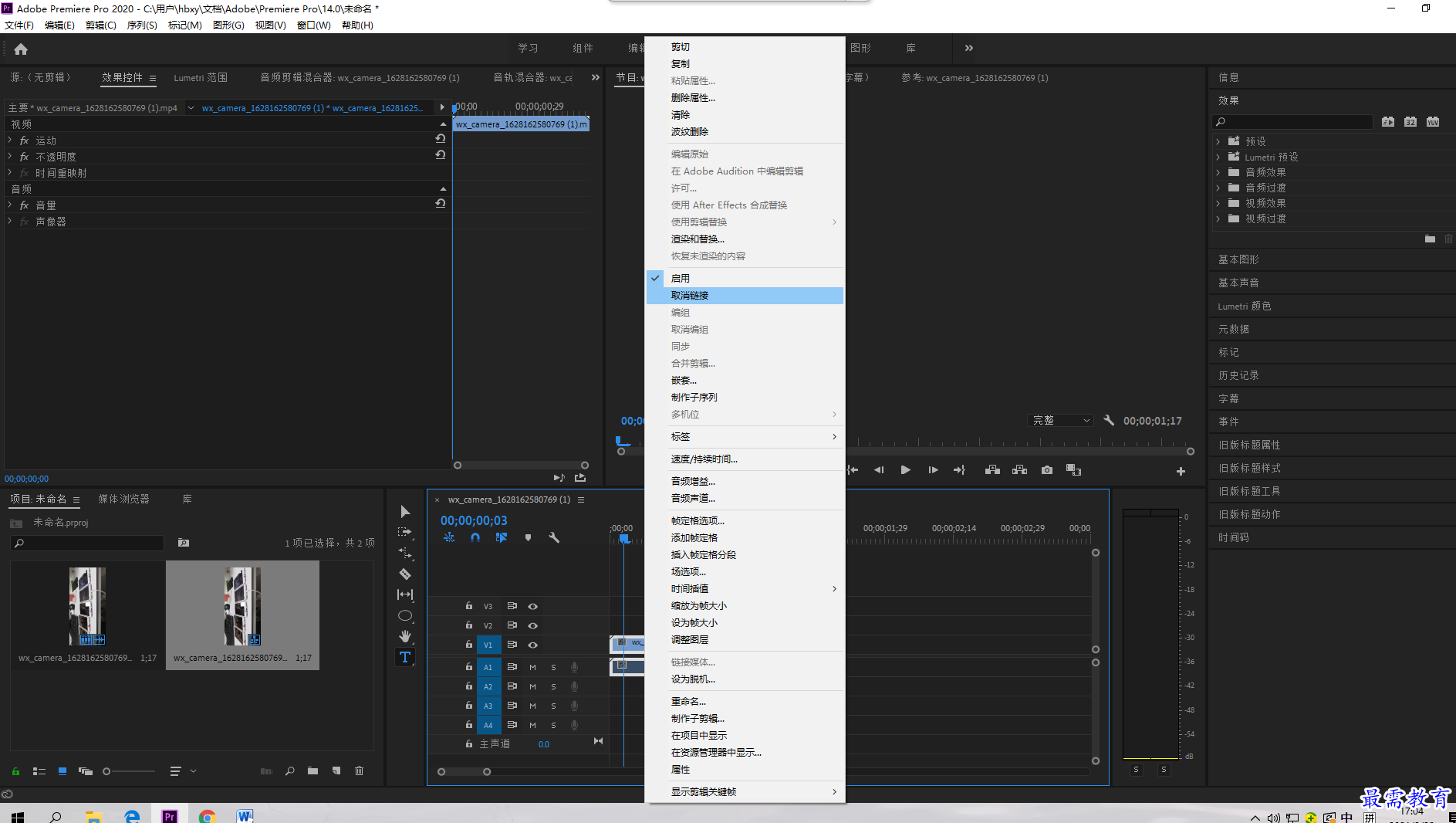Click the program monitor playhead scrubber
This screenshot has width=1456, height=823.
point(622,442)
